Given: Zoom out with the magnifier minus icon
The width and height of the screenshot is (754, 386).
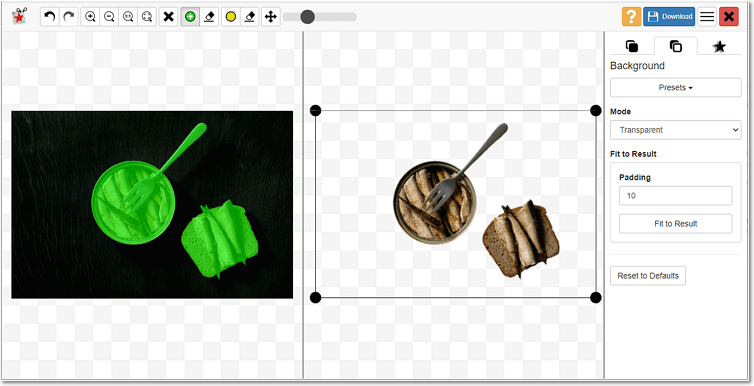Looking at the screenshot, I should pyautogui.click(x=109, y=17).
